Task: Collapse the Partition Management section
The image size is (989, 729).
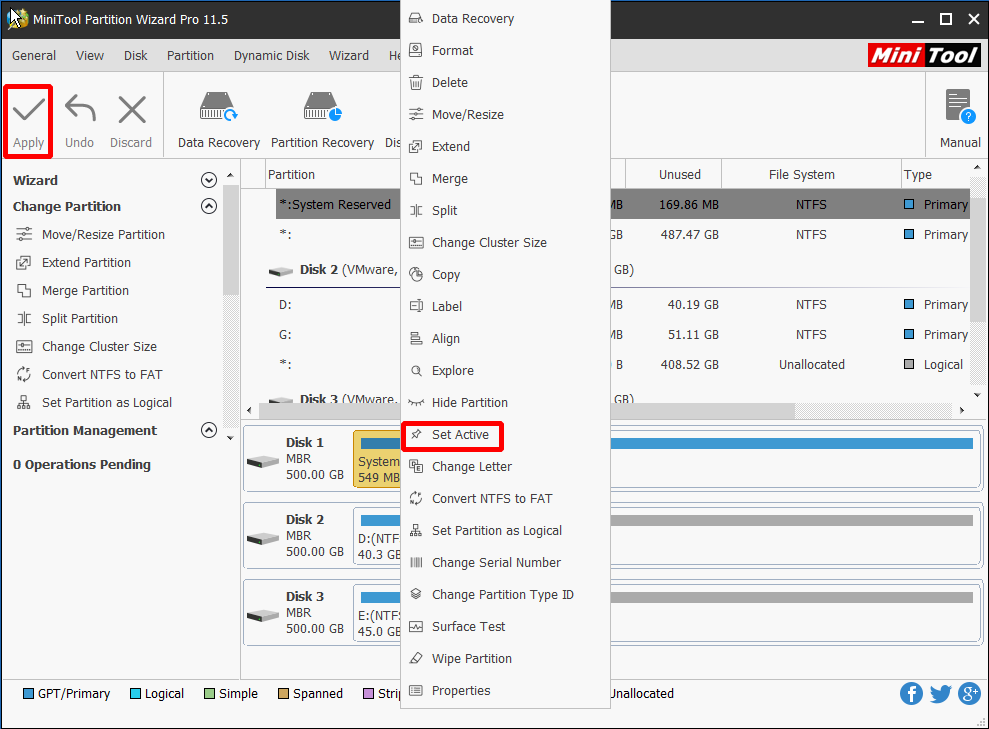Action: point(209,430)
